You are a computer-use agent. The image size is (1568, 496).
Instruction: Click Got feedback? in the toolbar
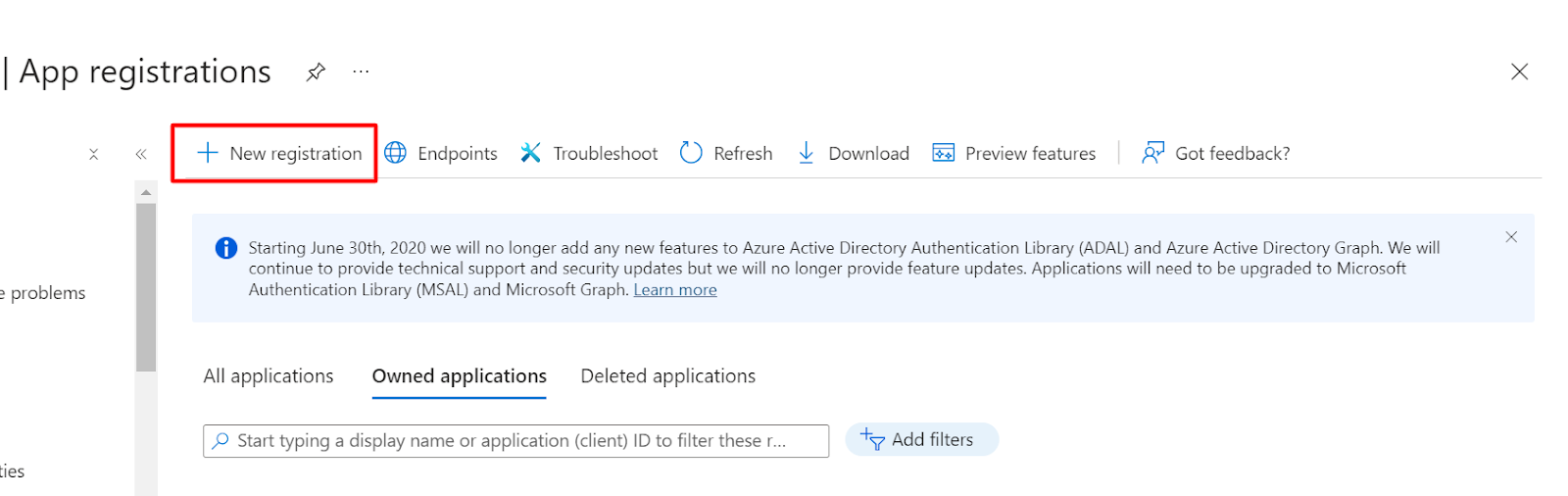coord(1215,153)
